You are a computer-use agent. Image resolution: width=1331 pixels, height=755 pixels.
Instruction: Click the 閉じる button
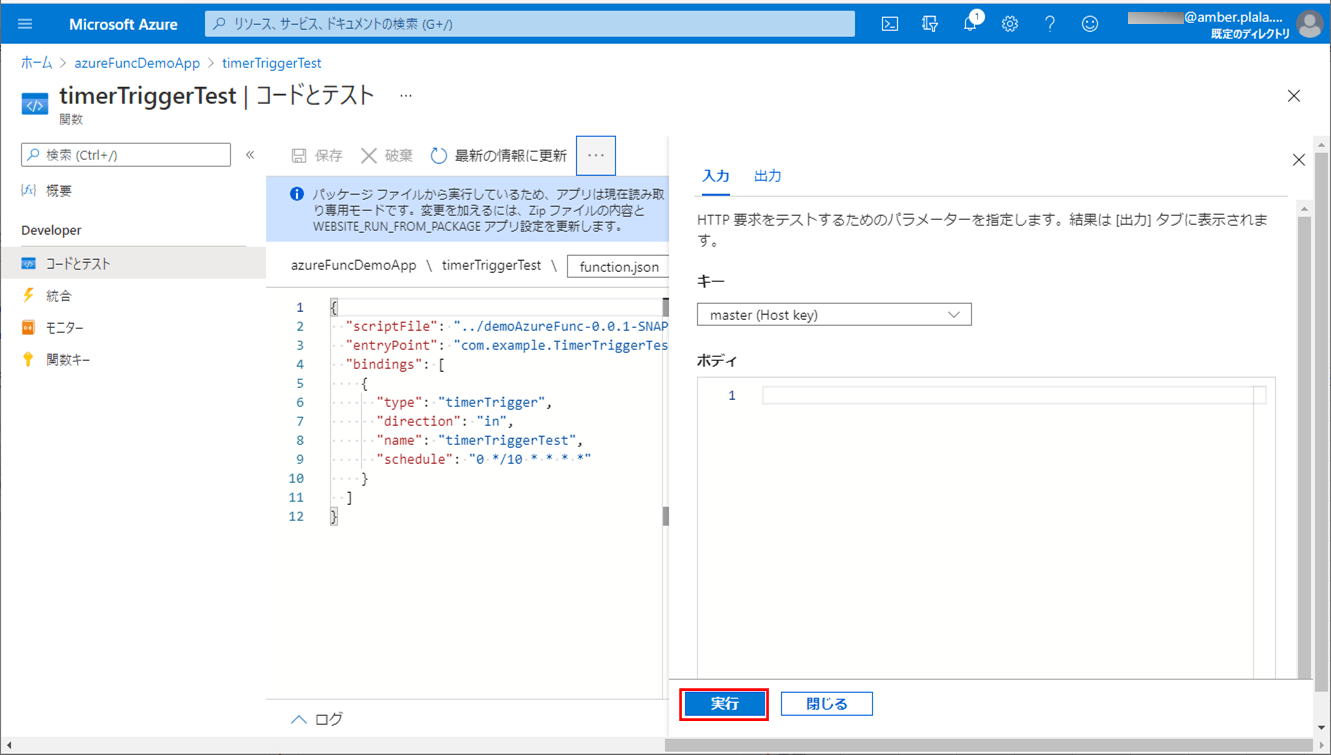[827, 704]
